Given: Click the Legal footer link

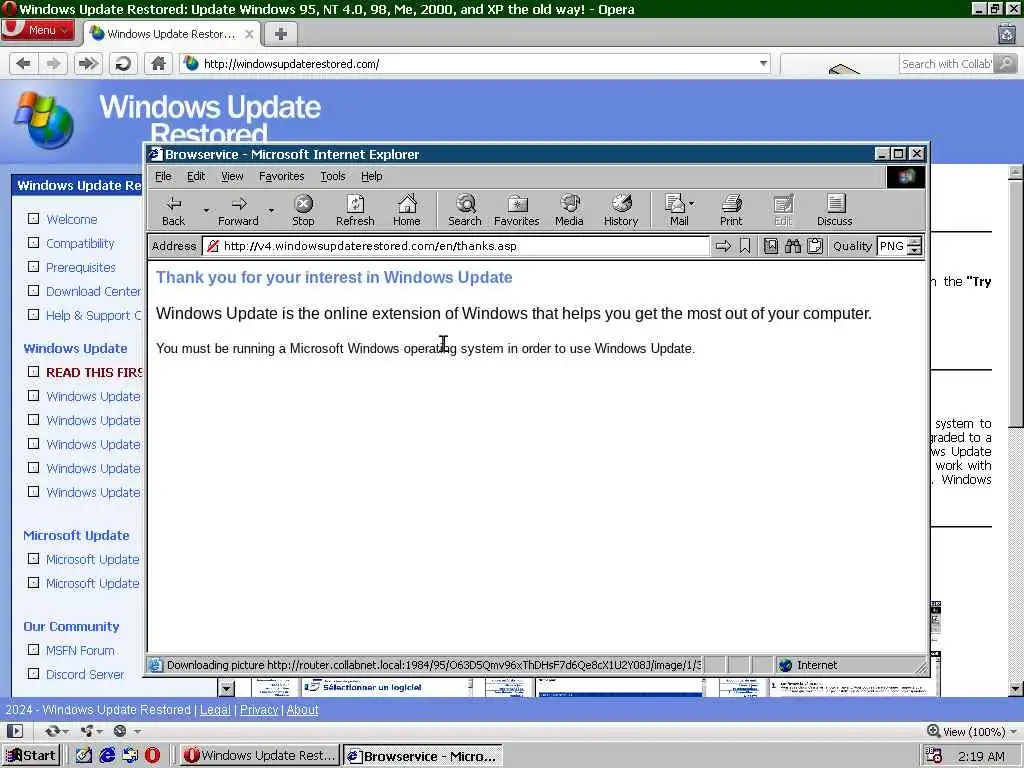Looking at the screenshot, I should tap(216, 710).
